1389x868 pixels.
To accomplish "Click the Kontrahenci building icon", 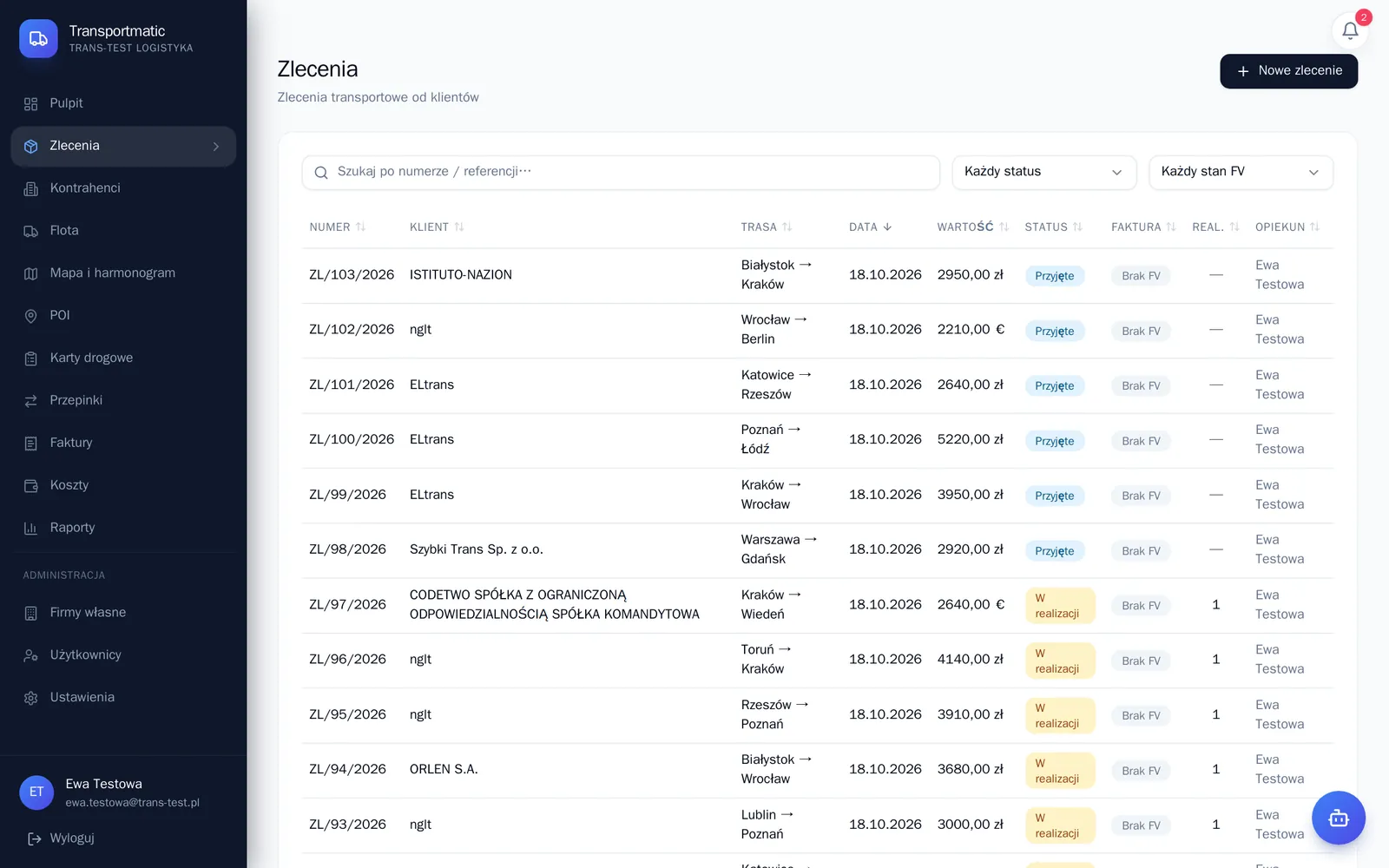I will (x=31, y=188).
